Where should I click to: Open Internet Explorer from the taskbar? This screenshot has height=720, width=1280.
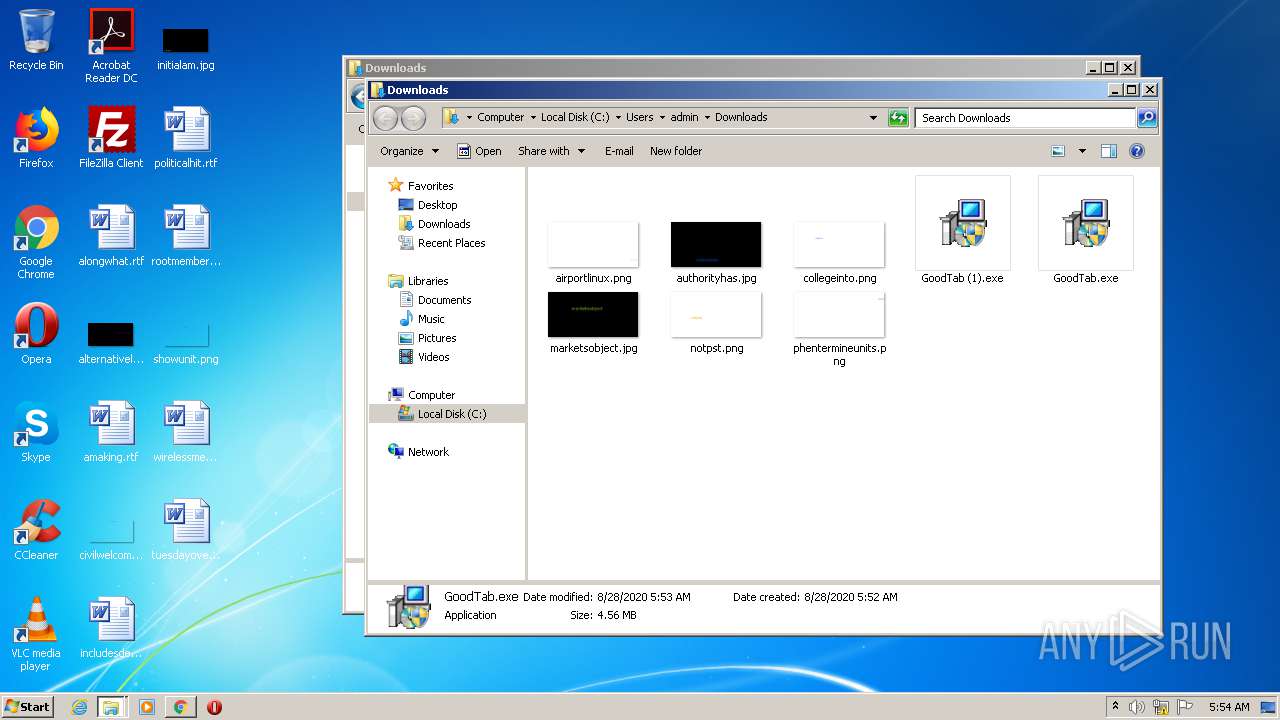[x=79, y=707]
